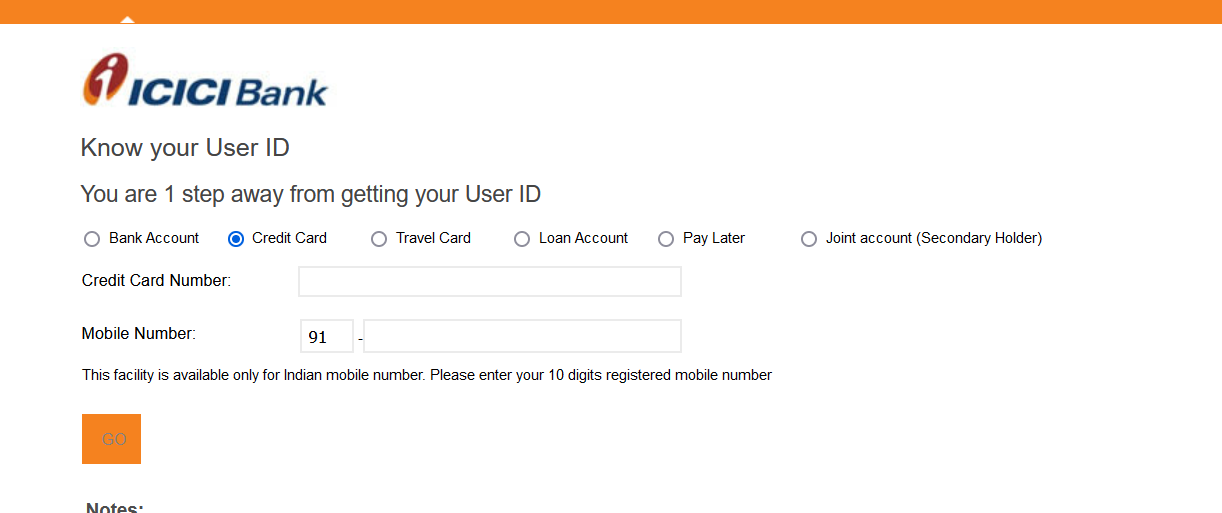Click the orange GO button

coord(111,439)
